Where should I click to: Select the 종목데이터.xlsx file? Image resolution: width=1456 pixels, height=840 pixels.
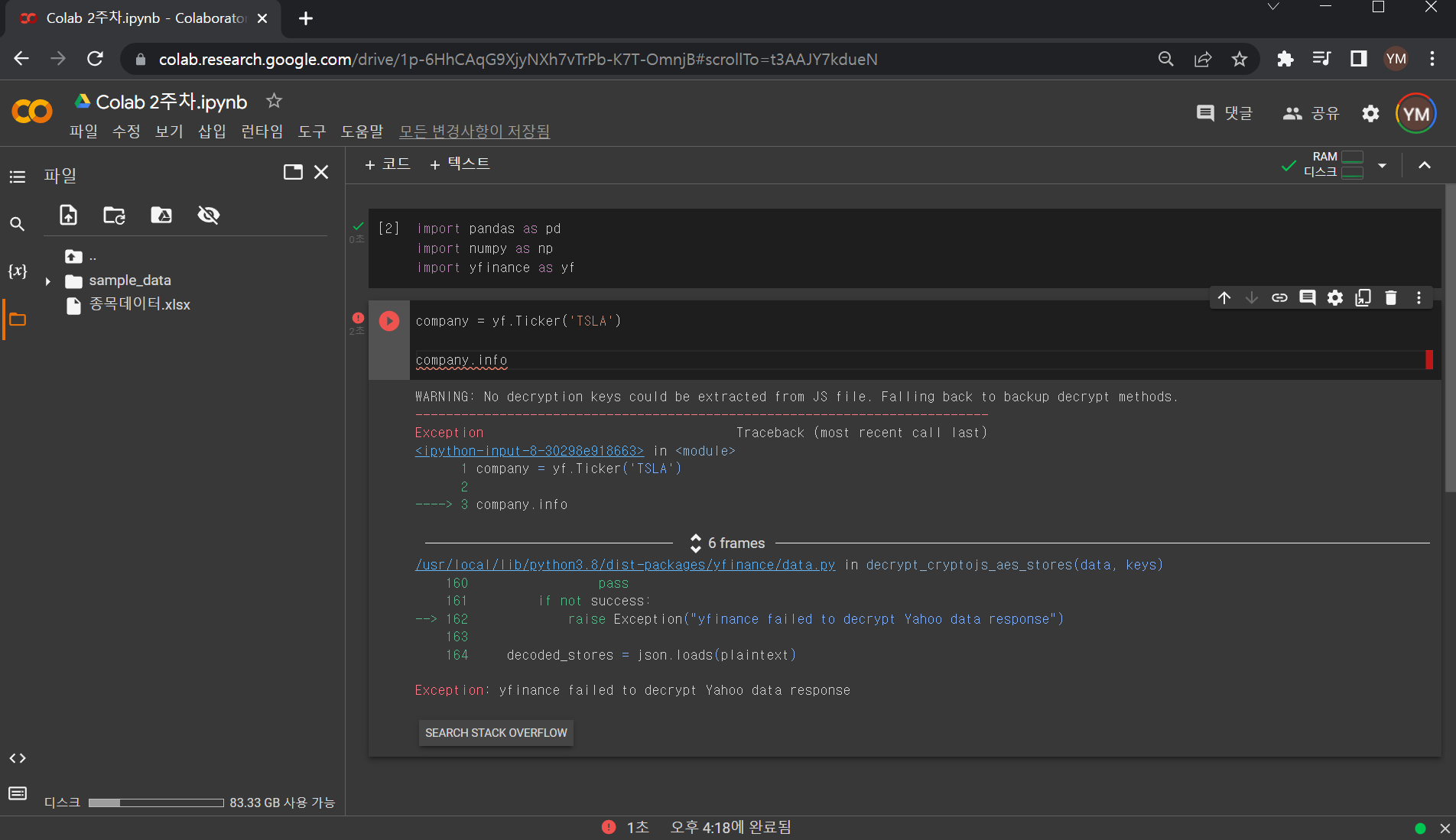tap(139, 305)
